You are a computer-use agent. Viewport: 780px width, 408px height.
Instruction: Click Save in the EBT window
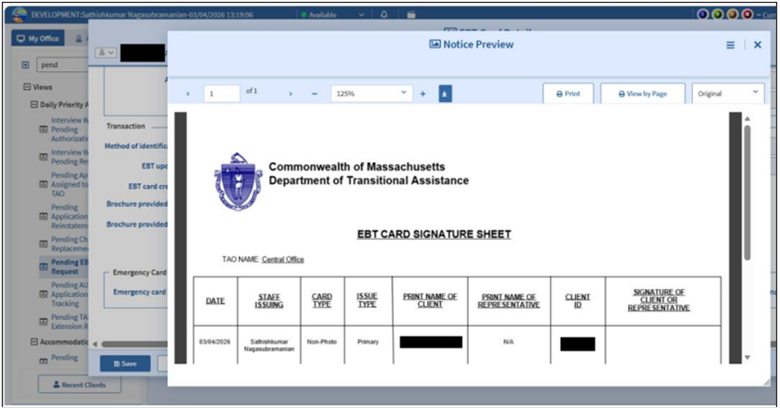[125, 364]
